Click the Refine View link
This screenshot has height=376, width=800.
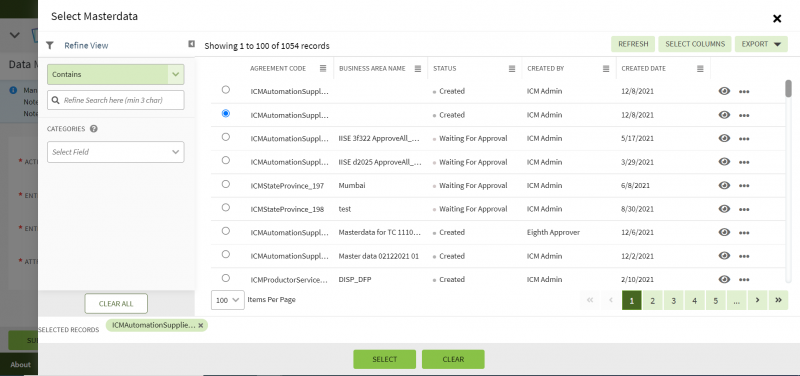[x=86, y=45]
